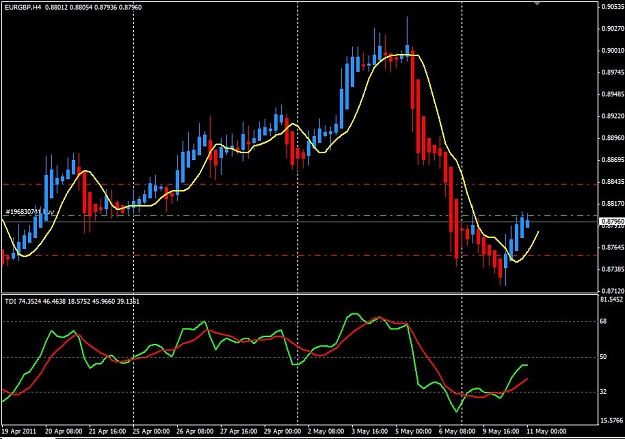The height and width of the screenshot is (439, 625).
Task: Click TDI level label 50
Action: (603, 356)
